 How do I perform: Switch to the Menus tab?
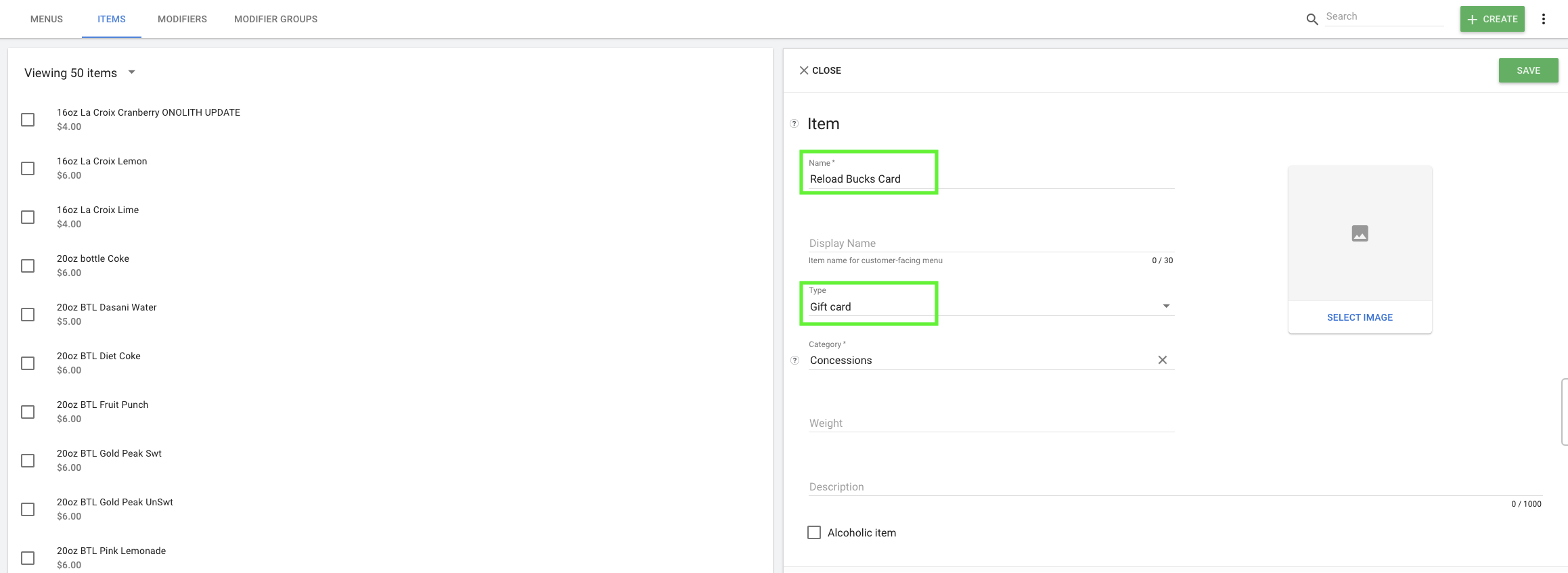pyautogui.click(x=47, y=19)
